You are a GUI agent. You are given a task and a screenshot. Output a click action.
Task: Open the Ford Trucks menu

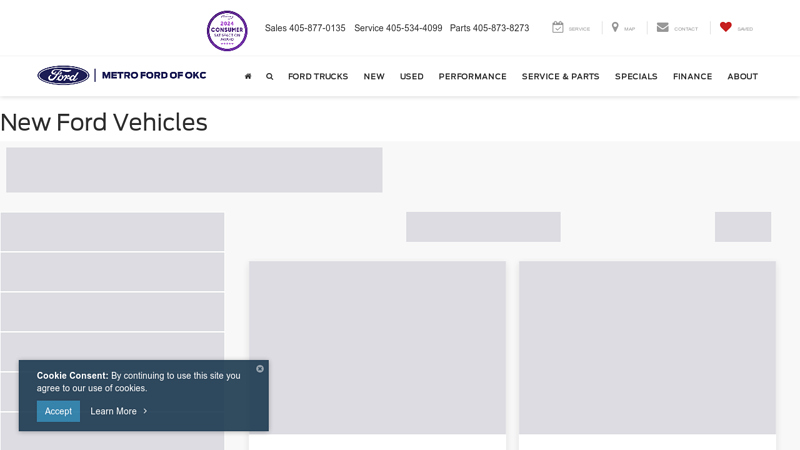(x=318, y=76)
